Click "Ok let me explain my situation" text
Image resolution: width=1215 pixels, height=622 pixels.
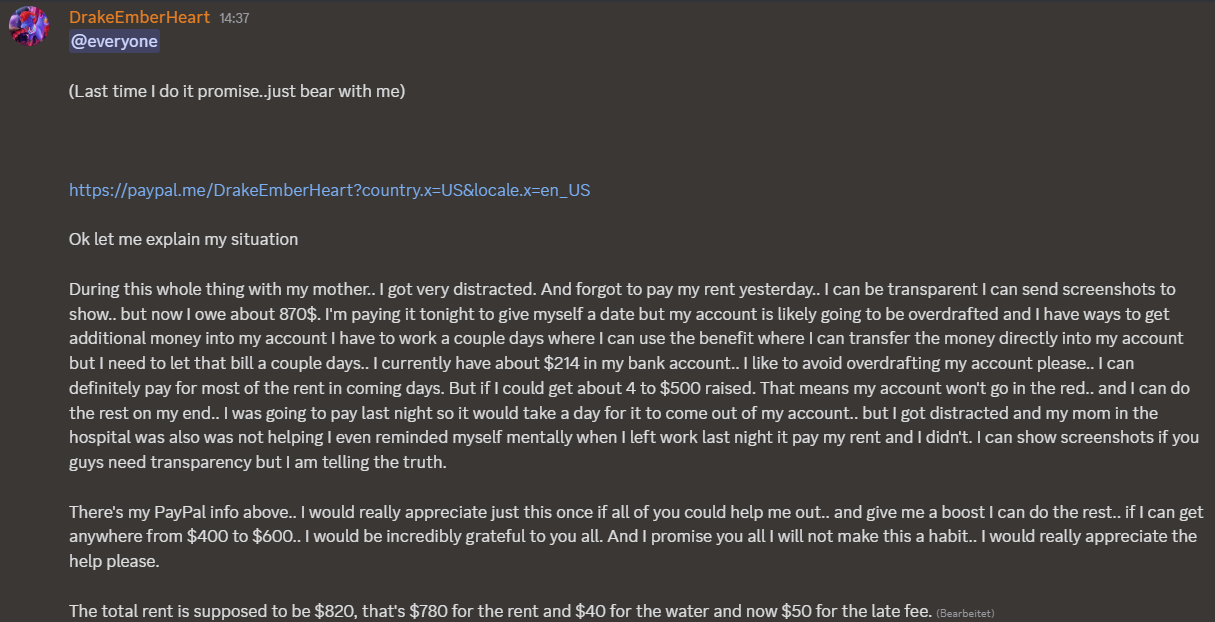point(183,239)
